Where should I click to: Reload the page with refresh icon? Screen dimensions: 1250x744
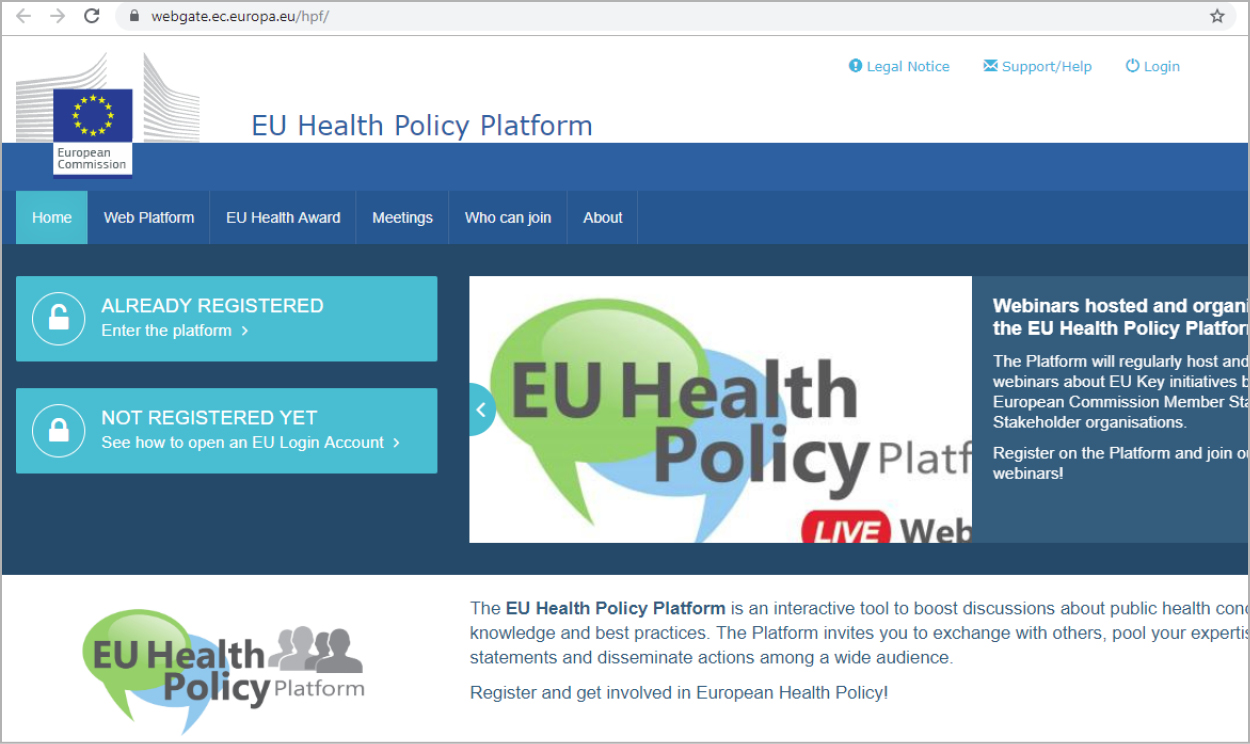coord(91,16)
